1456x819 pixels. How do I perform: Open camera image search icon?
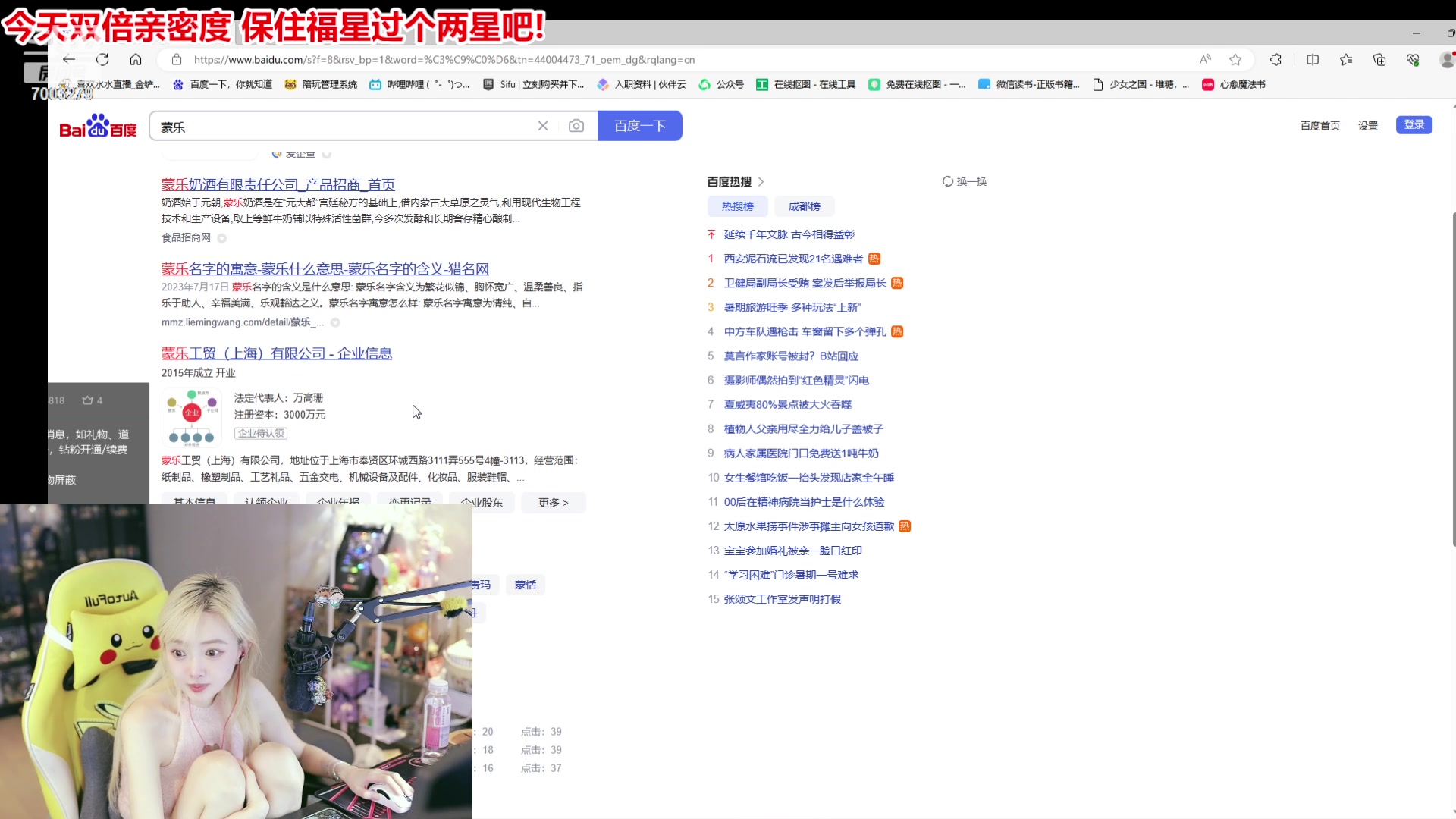pyautogui.click(x=576, y=126)
